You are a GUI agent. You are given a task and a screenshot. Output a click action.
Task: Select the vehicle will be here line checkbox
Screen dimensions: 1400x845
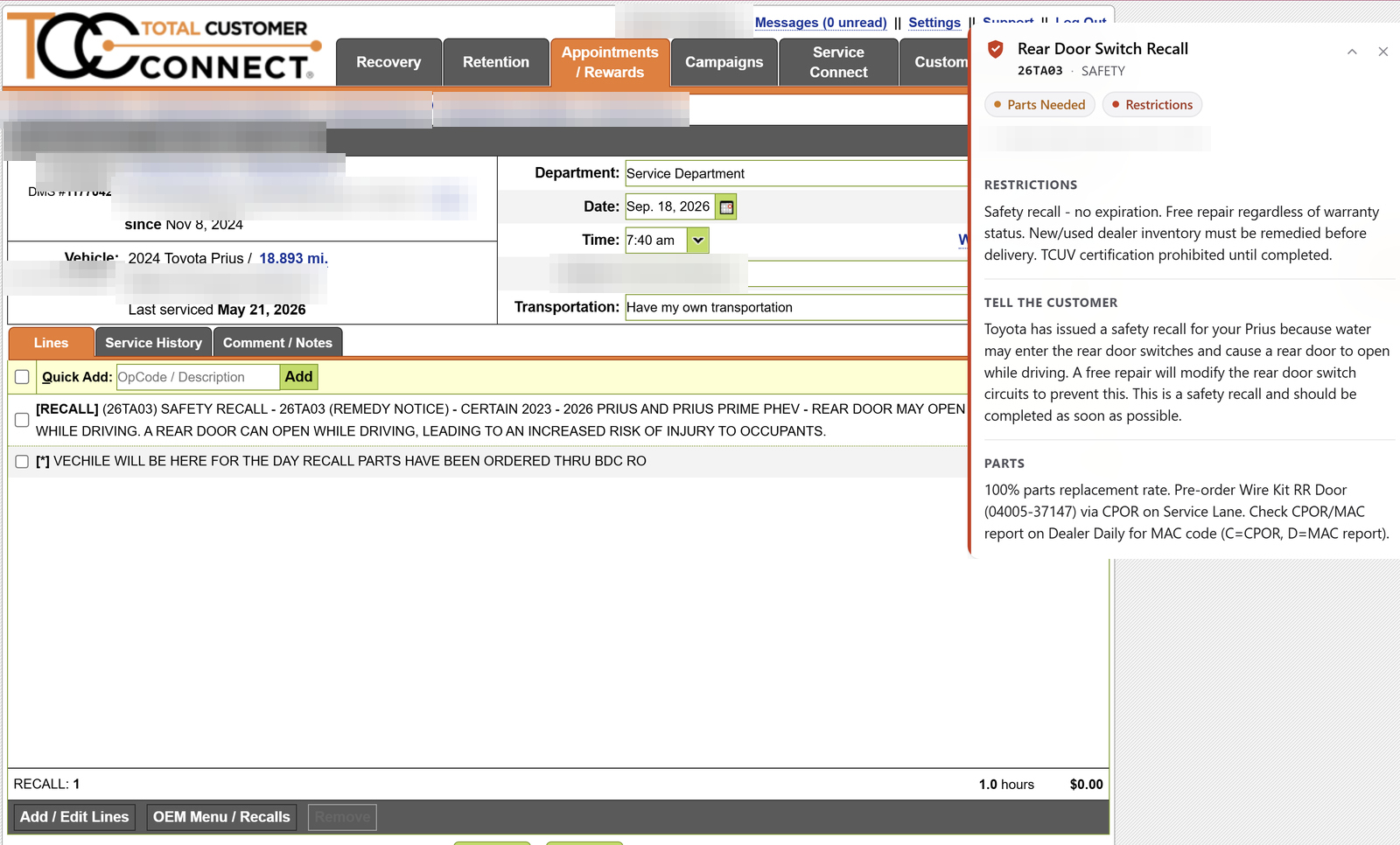23,461
